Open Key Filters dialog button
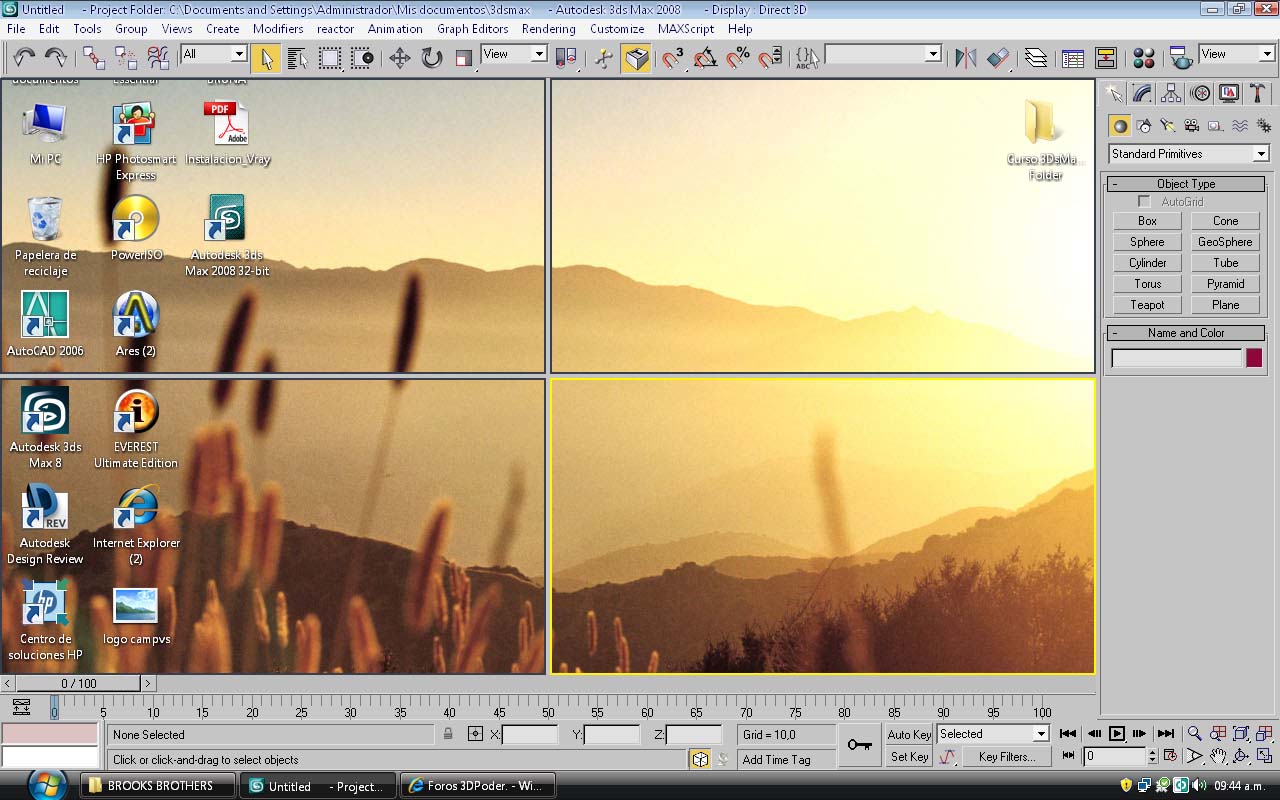1280x800 pixels. (1006, 757)
